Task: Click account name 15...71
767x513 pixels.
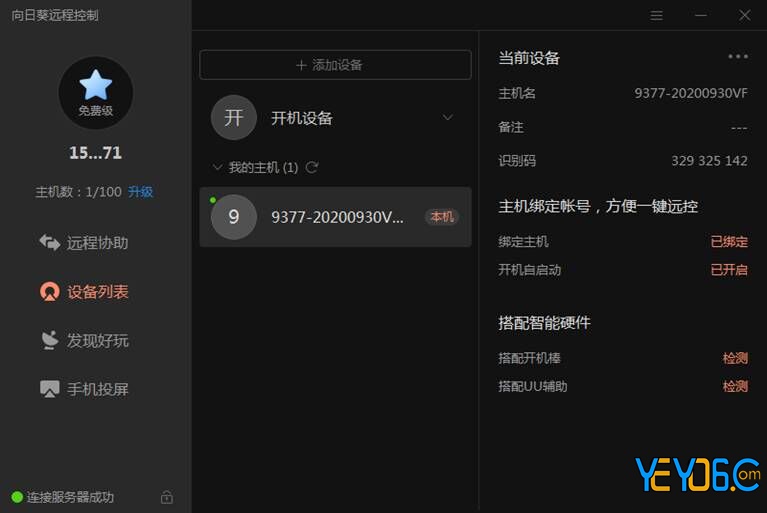Action: point(95,153)
